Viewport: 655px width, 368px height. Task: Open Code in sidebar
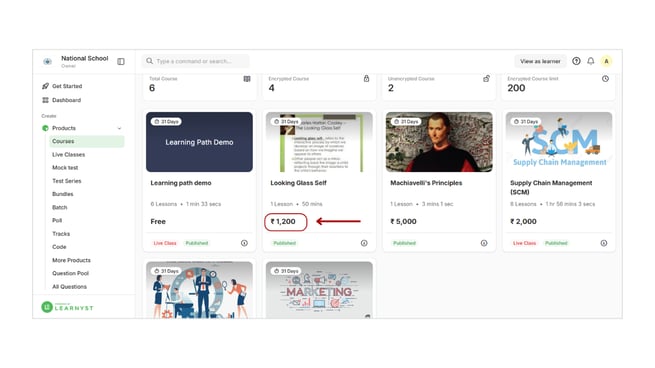(x=59, y=247)
